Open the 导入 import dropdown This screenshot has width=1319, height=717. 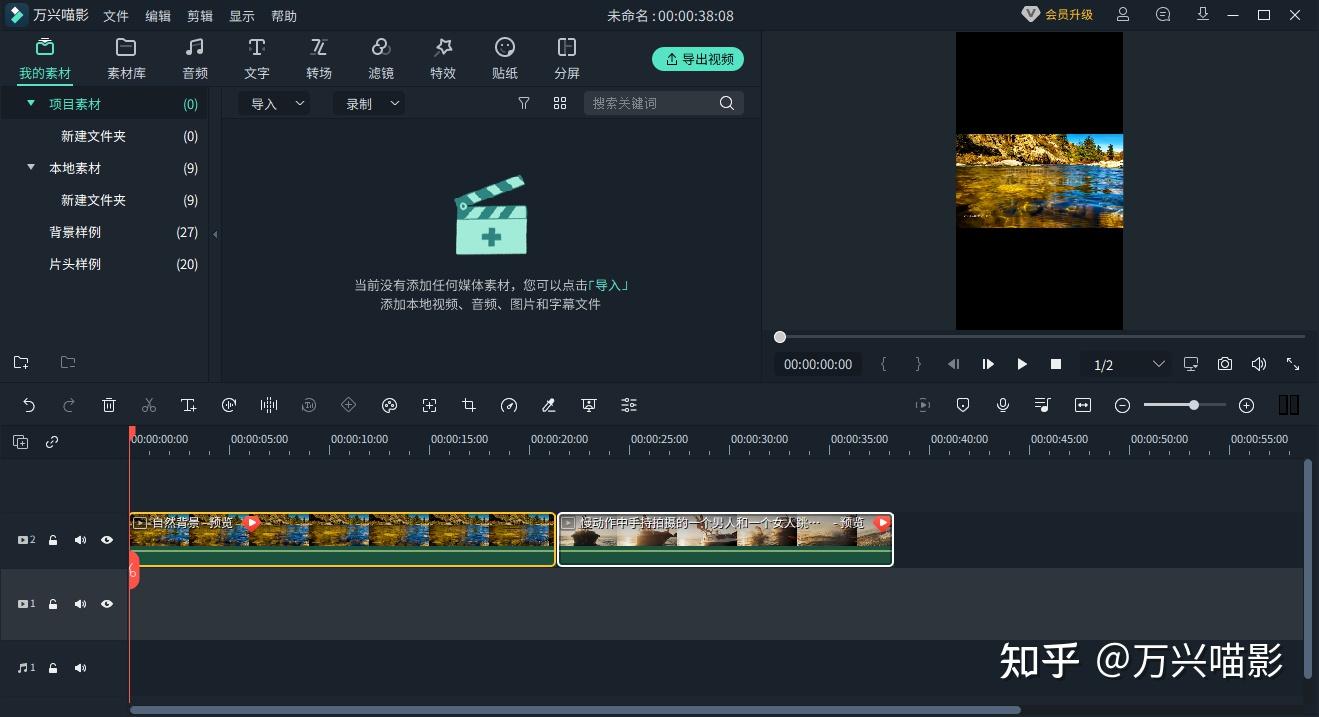[x=274, y=103]
